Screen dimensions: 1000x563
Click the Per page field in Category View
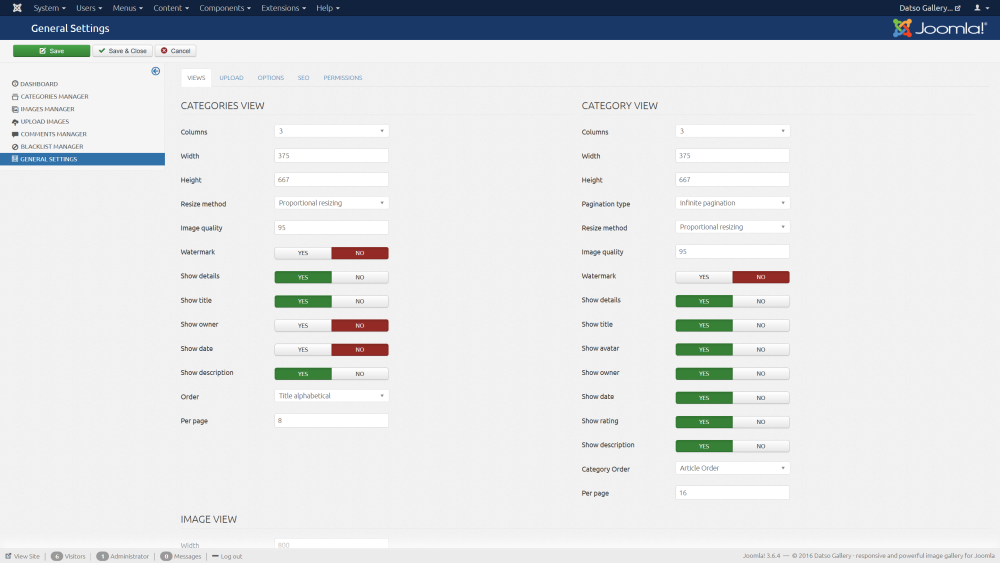pos(732,493)
